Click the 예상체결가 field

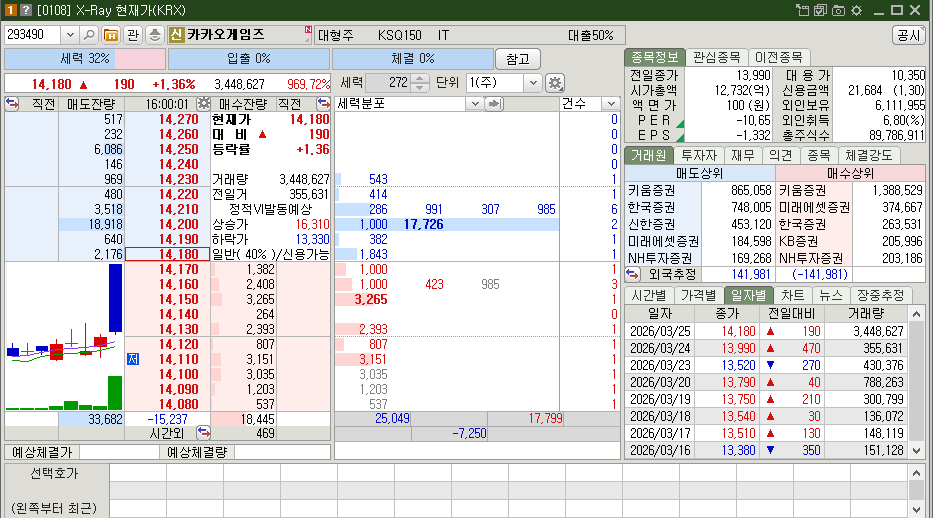coord(120,452)
